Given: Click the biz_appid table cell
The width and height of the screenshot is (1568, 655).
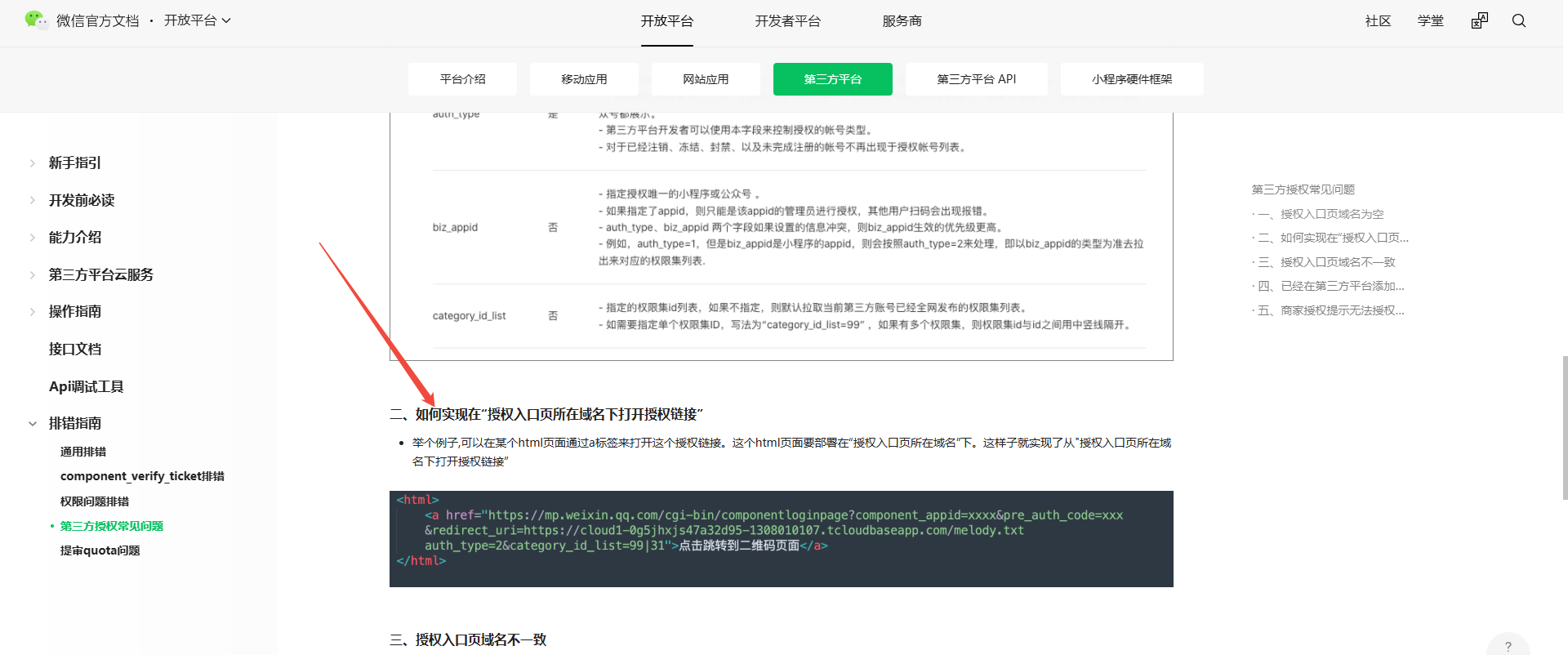Looking at the screenshot, I should pos(455,227).
